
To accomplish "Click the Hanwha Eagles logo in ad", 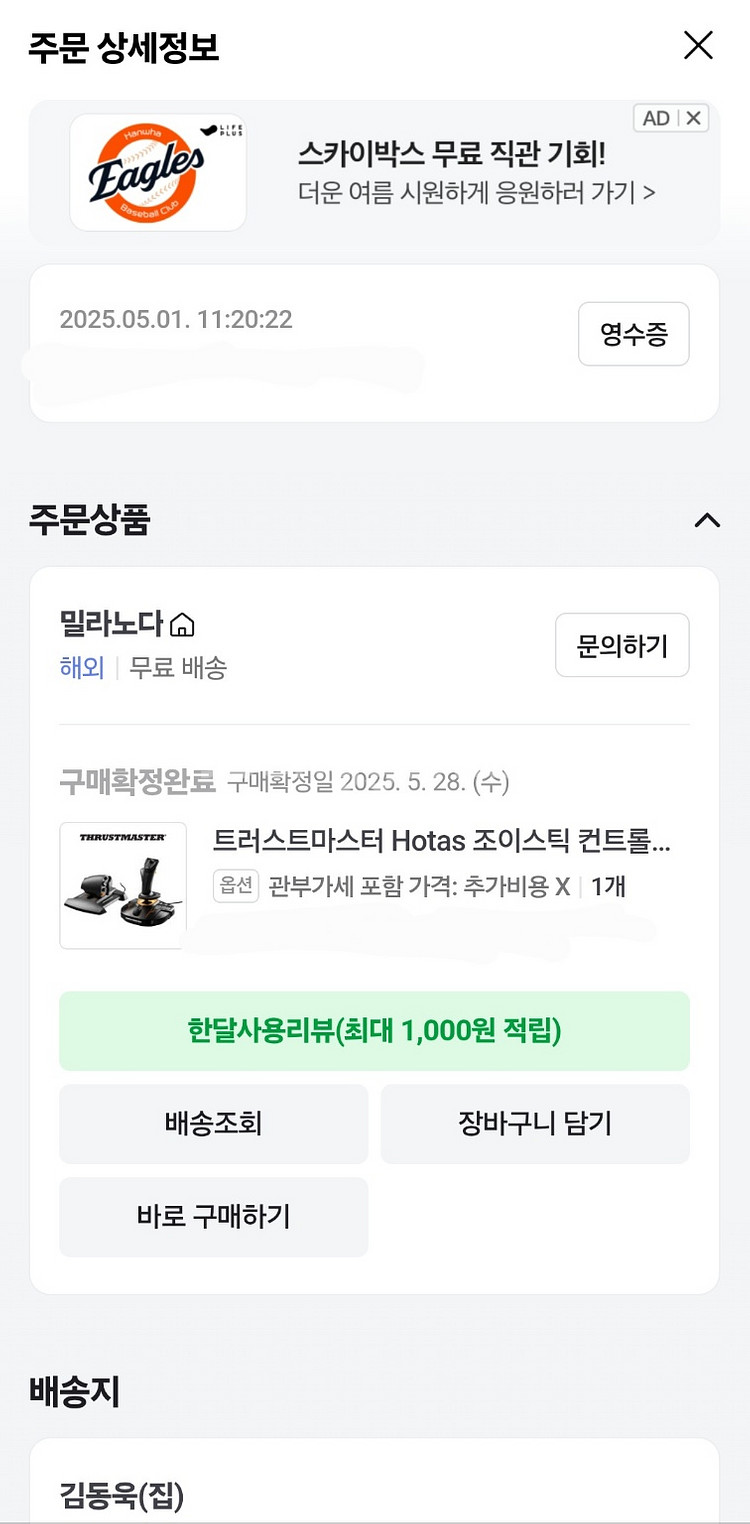I will click(x=158, y=172).
